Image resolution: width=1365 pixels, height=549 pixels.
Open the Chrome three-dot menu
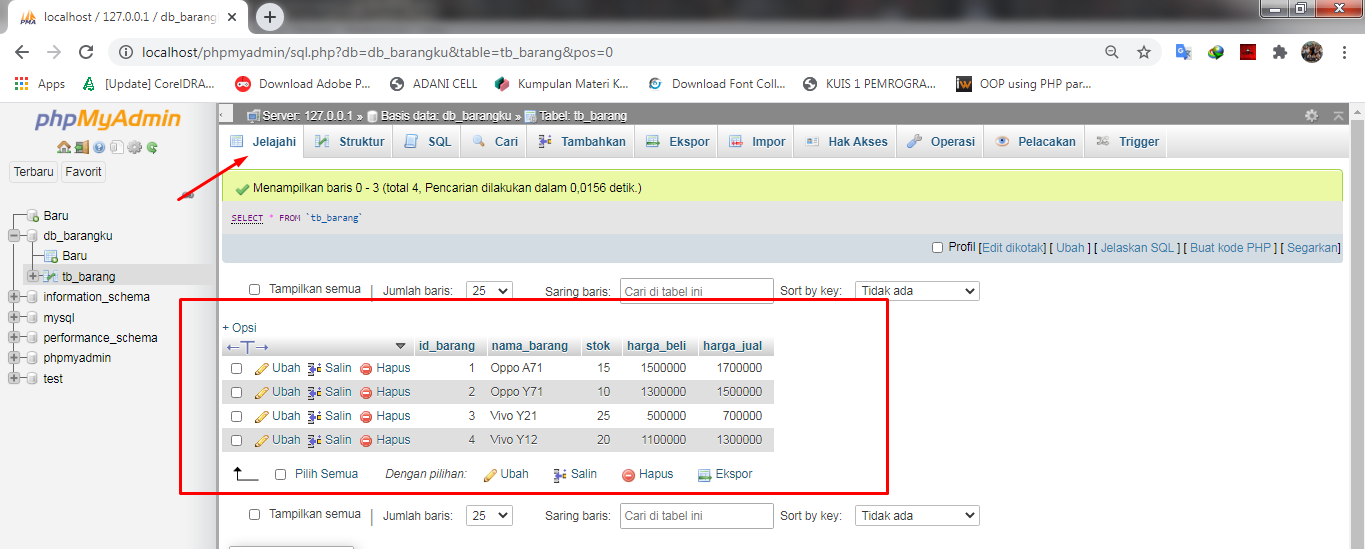tap(1345, 52)
